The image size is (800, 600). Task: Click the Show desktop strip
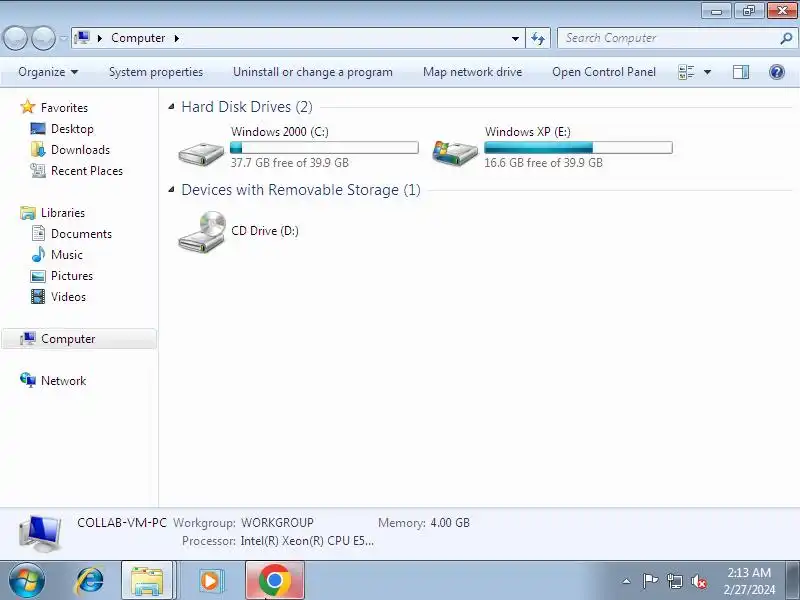(x=793, y=581)
